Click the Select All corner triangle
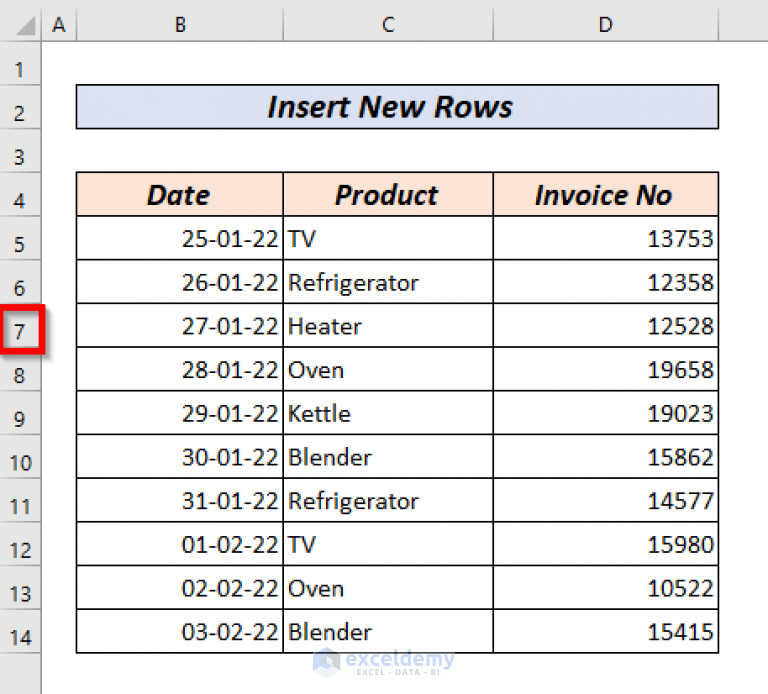 (25, 25)
